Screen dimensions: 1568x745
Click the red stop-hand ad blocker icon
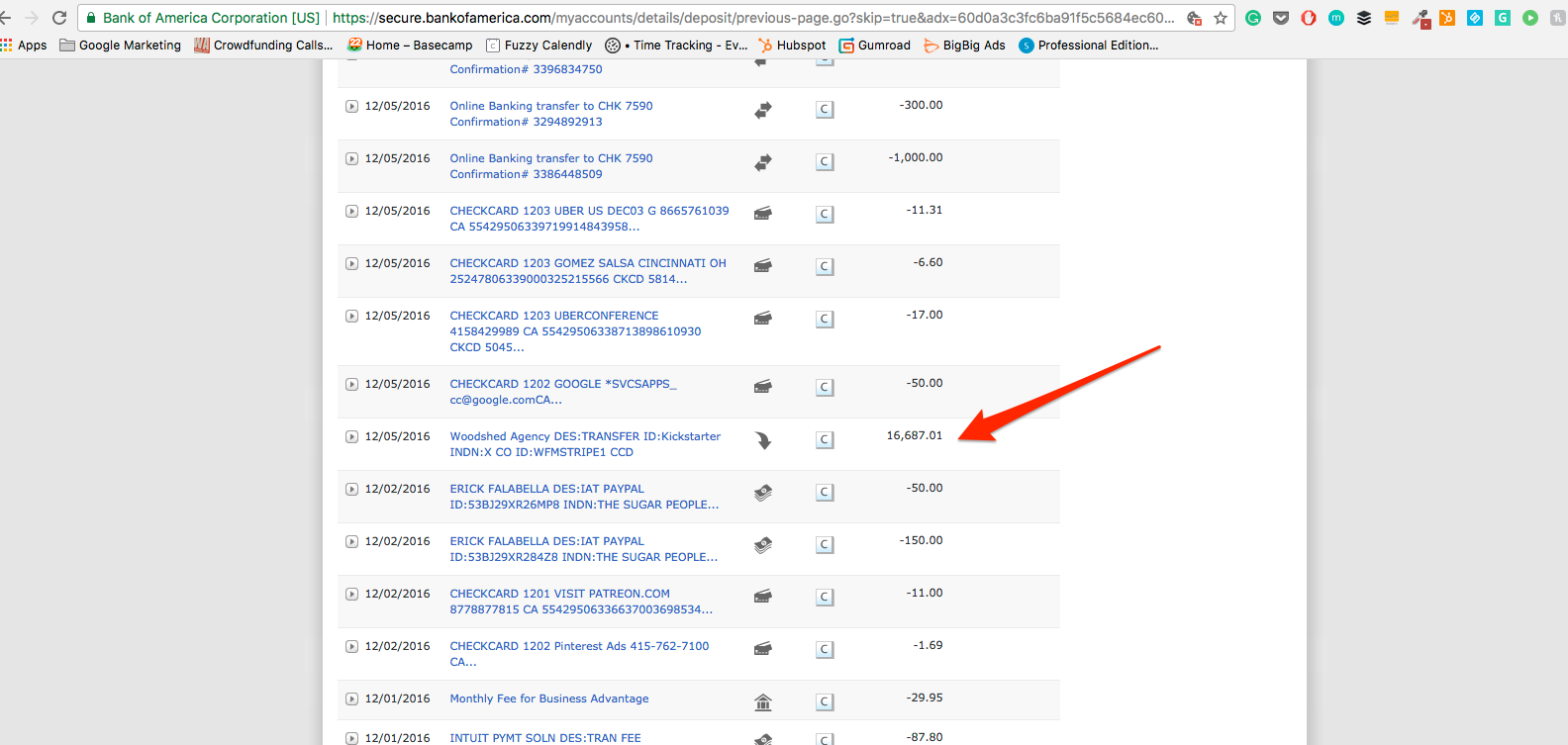(x=1309, y=18)
